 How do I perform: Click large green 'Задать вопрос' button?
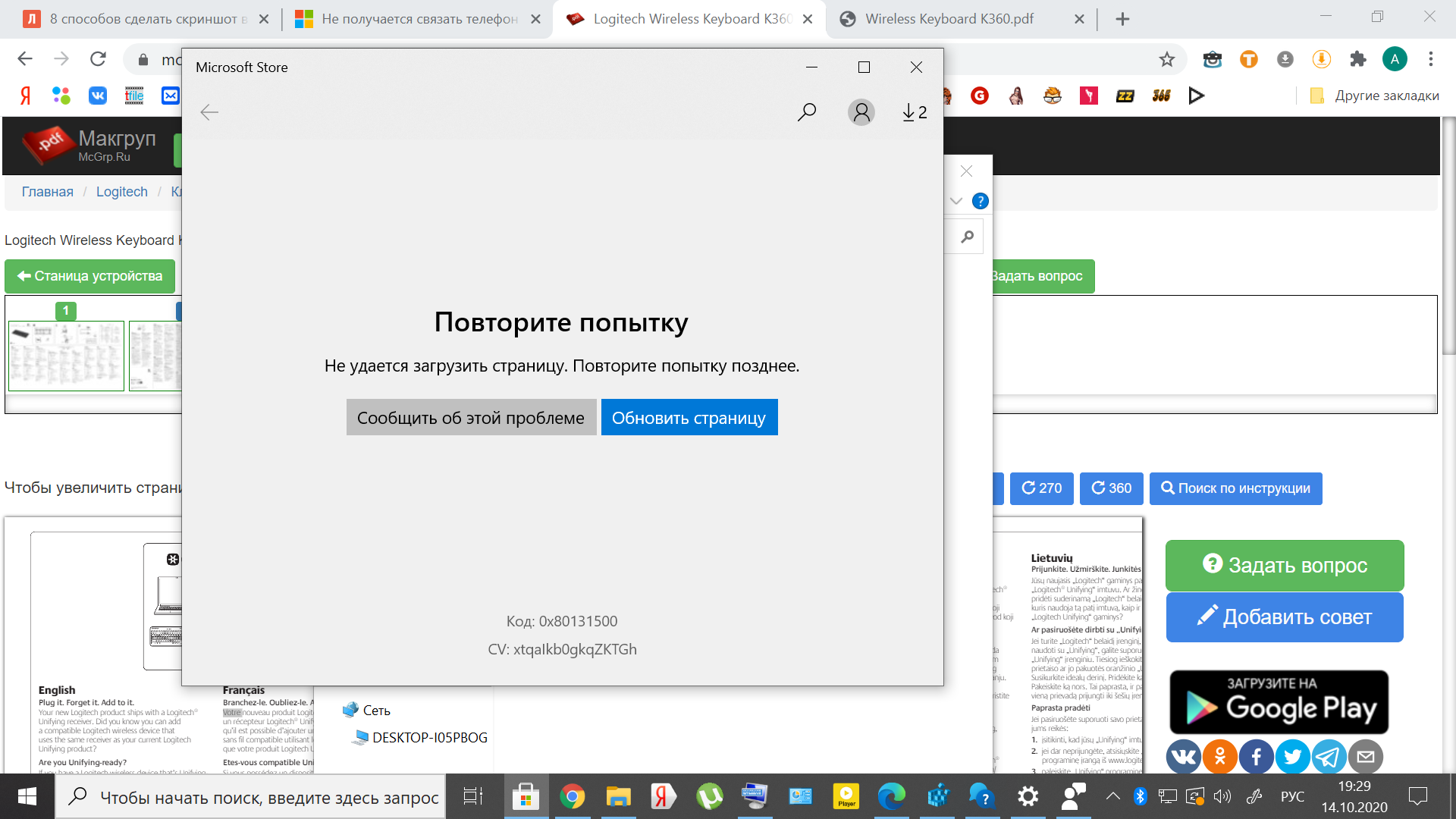(x=1285, y=565)
